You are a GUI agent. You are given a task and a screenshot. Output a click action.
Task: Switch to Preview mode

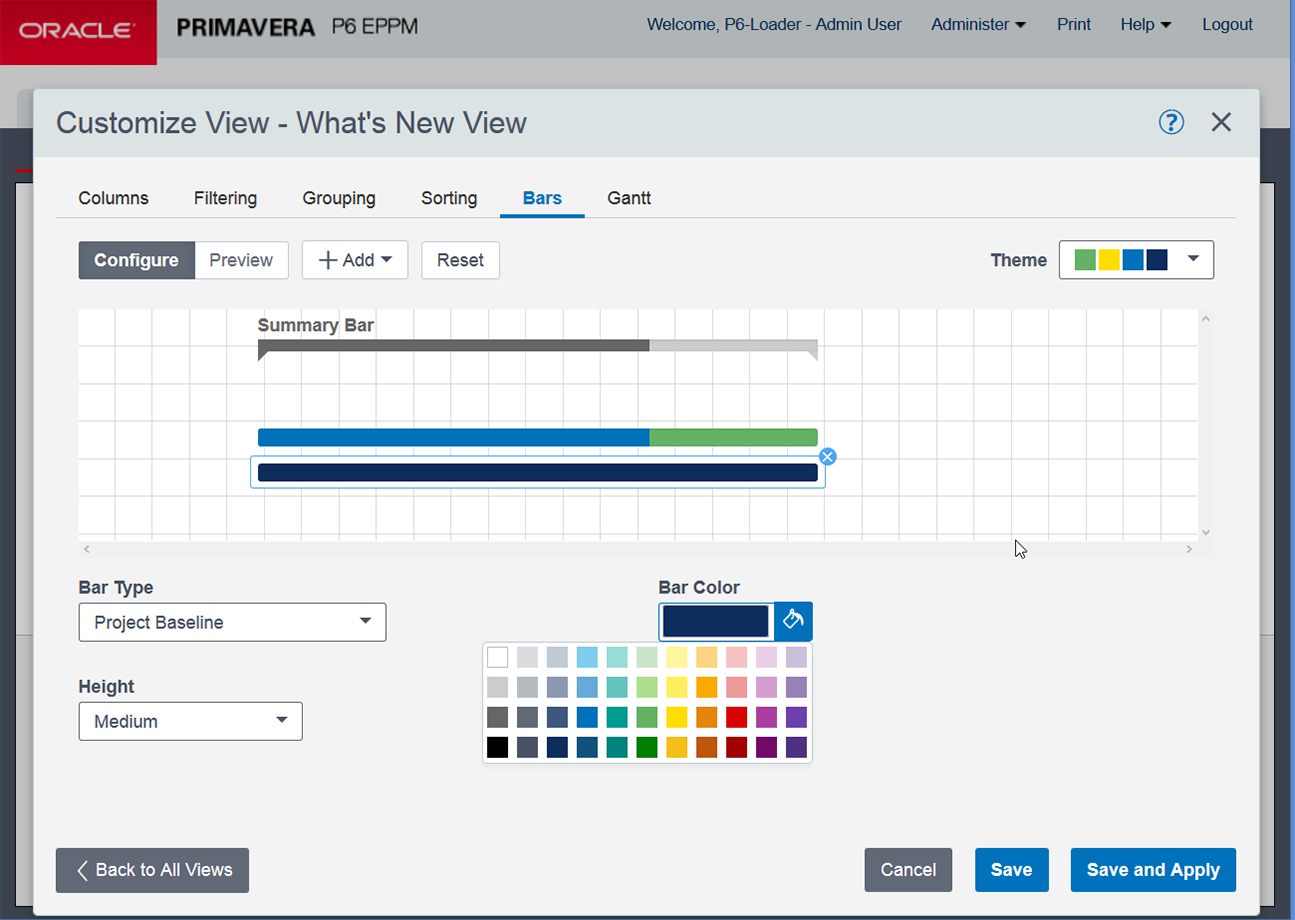241,260
